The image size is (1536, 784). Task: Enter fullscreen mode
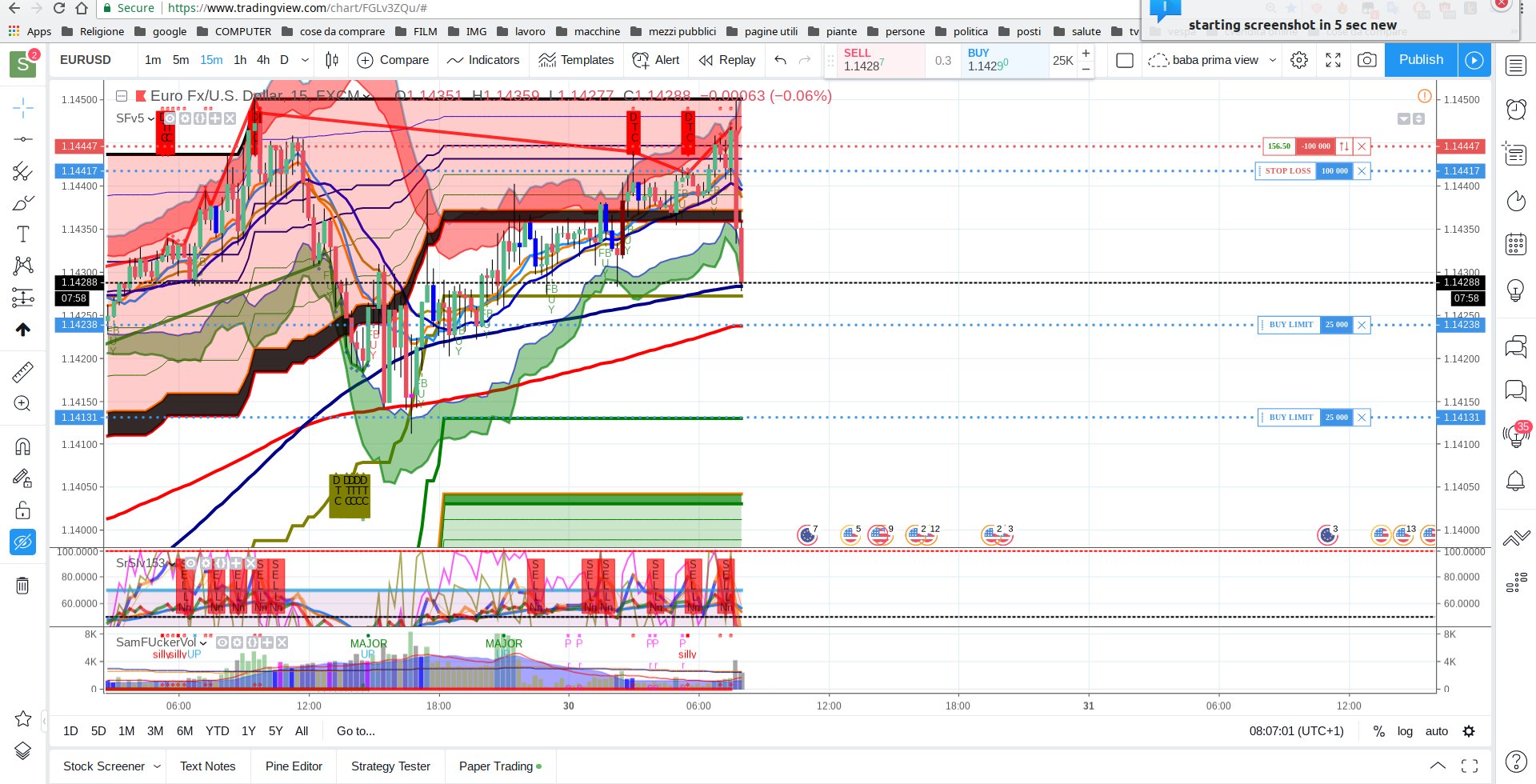[x=1333, y=60]
